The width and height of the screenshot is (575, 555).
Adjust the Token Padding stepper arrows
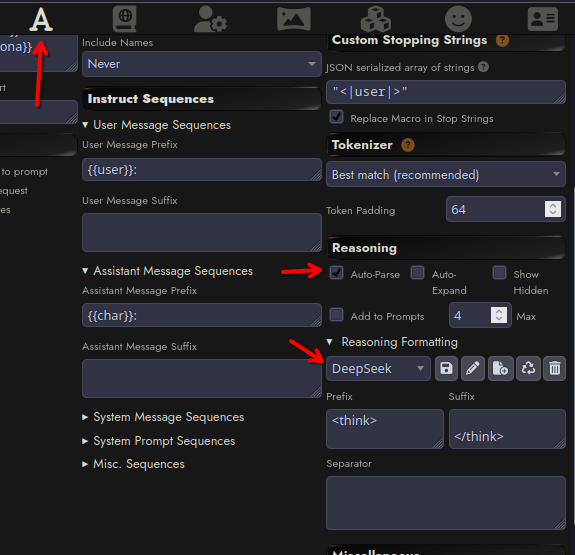click(553, 209)
